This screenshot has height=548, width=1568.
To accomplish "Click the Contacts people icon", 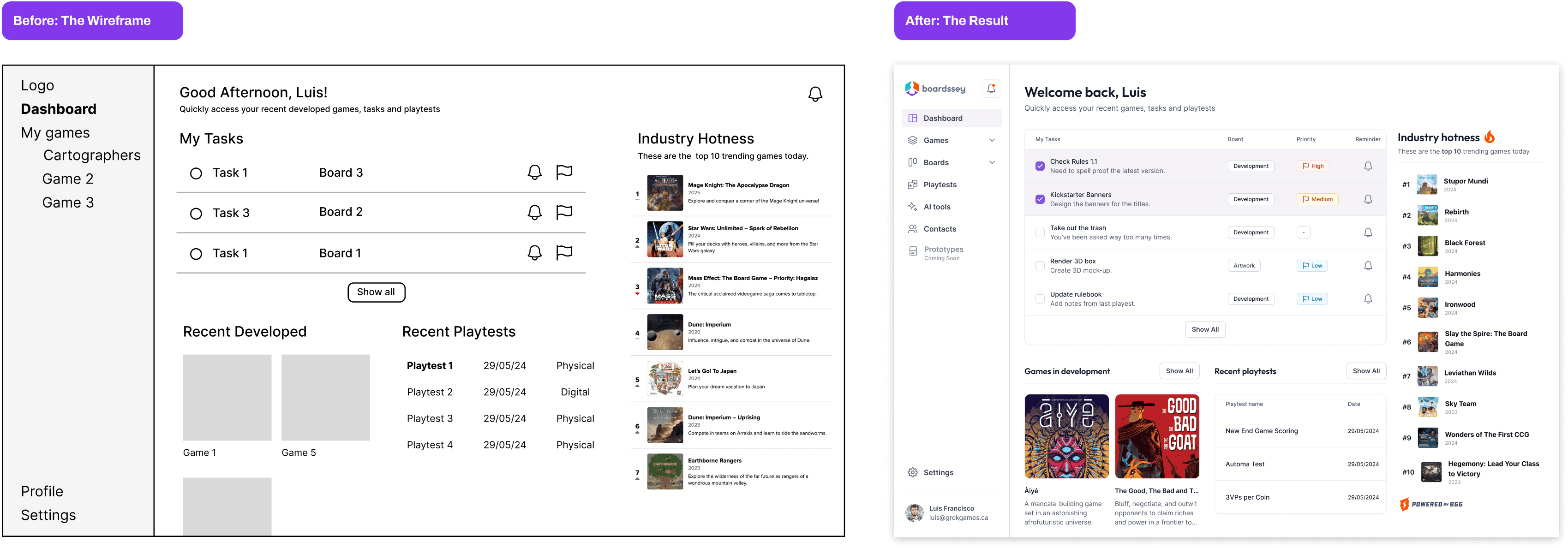I will point(912,229).
